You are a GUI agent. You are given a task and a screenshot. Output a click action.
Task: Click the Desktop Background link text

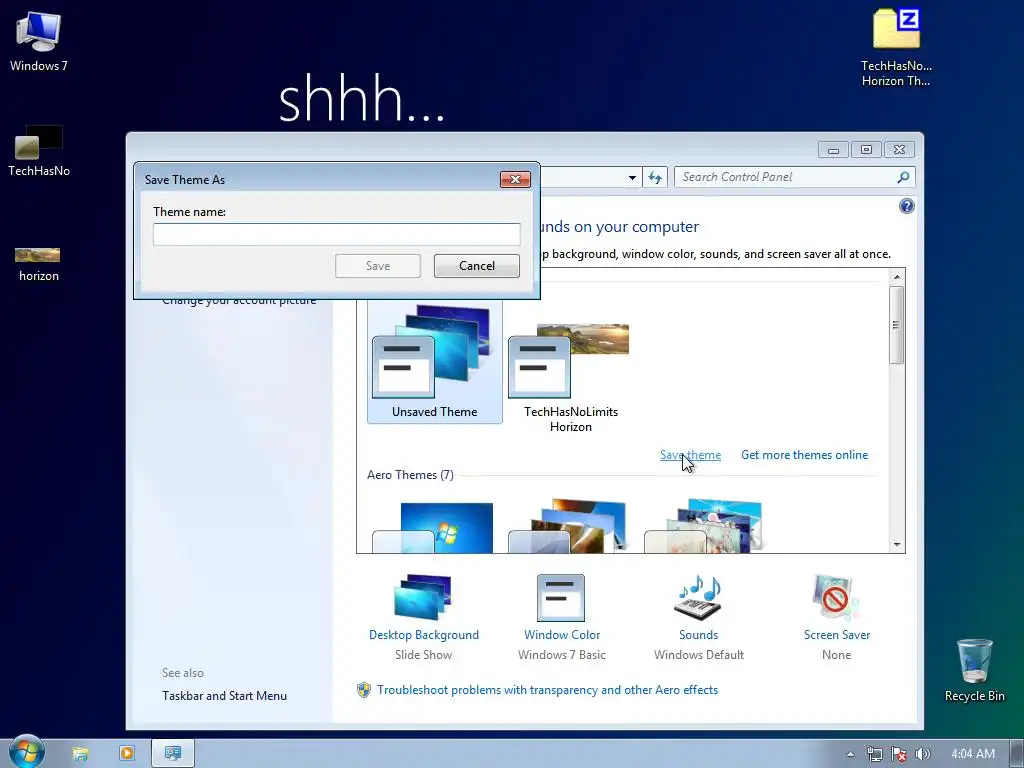424,635
